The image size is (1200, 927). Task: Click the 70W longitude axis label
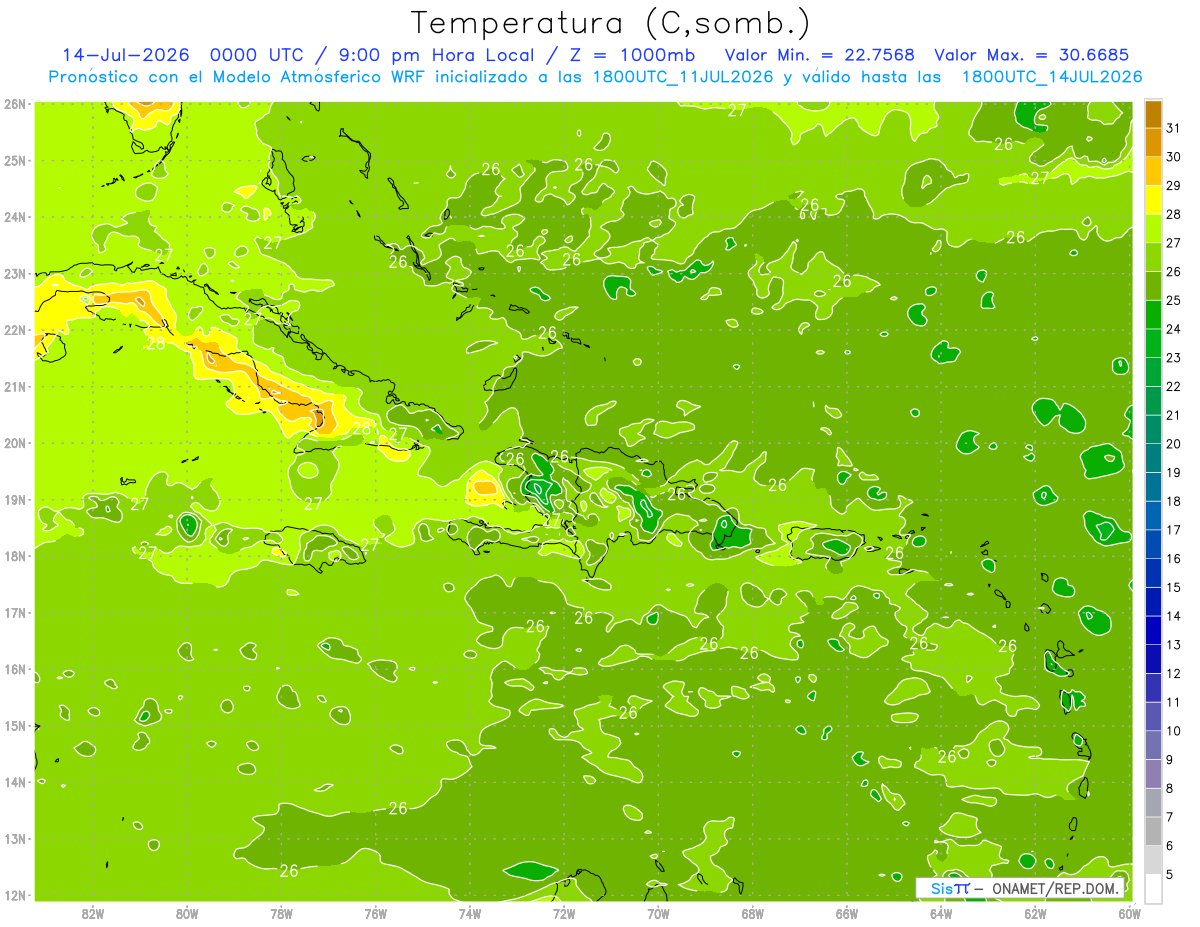pos(658,913)
